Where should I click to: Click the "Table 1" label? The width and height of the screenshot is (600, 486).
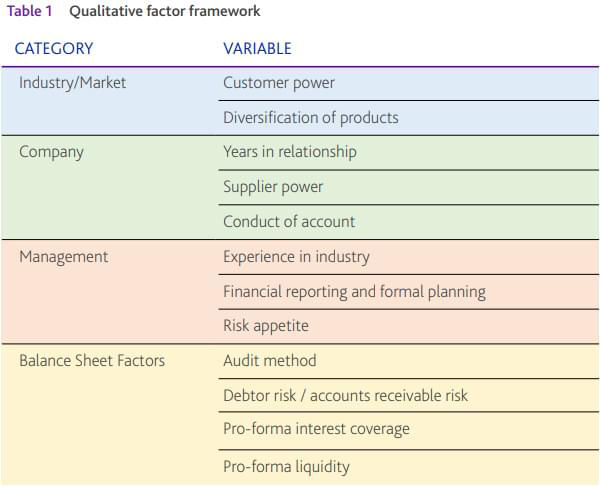point(29,12)
